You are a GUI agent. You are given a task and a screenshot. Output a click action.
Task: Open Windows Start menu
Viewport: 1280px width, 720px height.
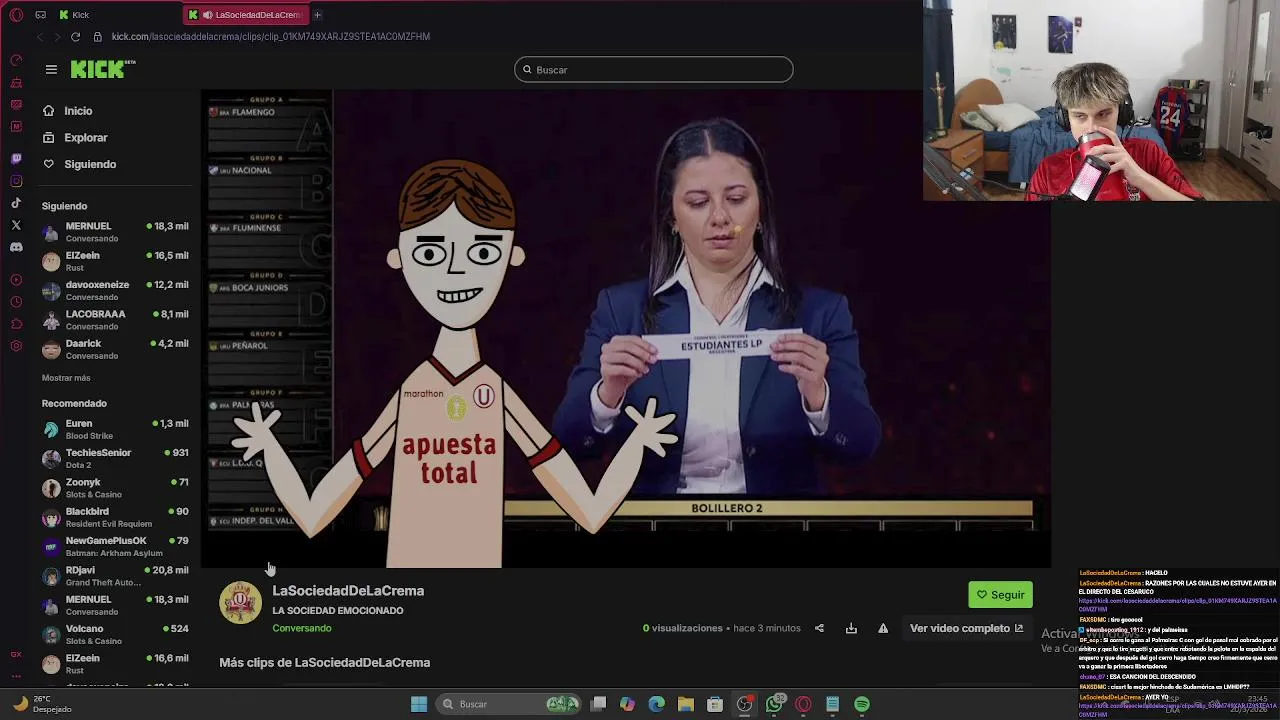(419, 704)
